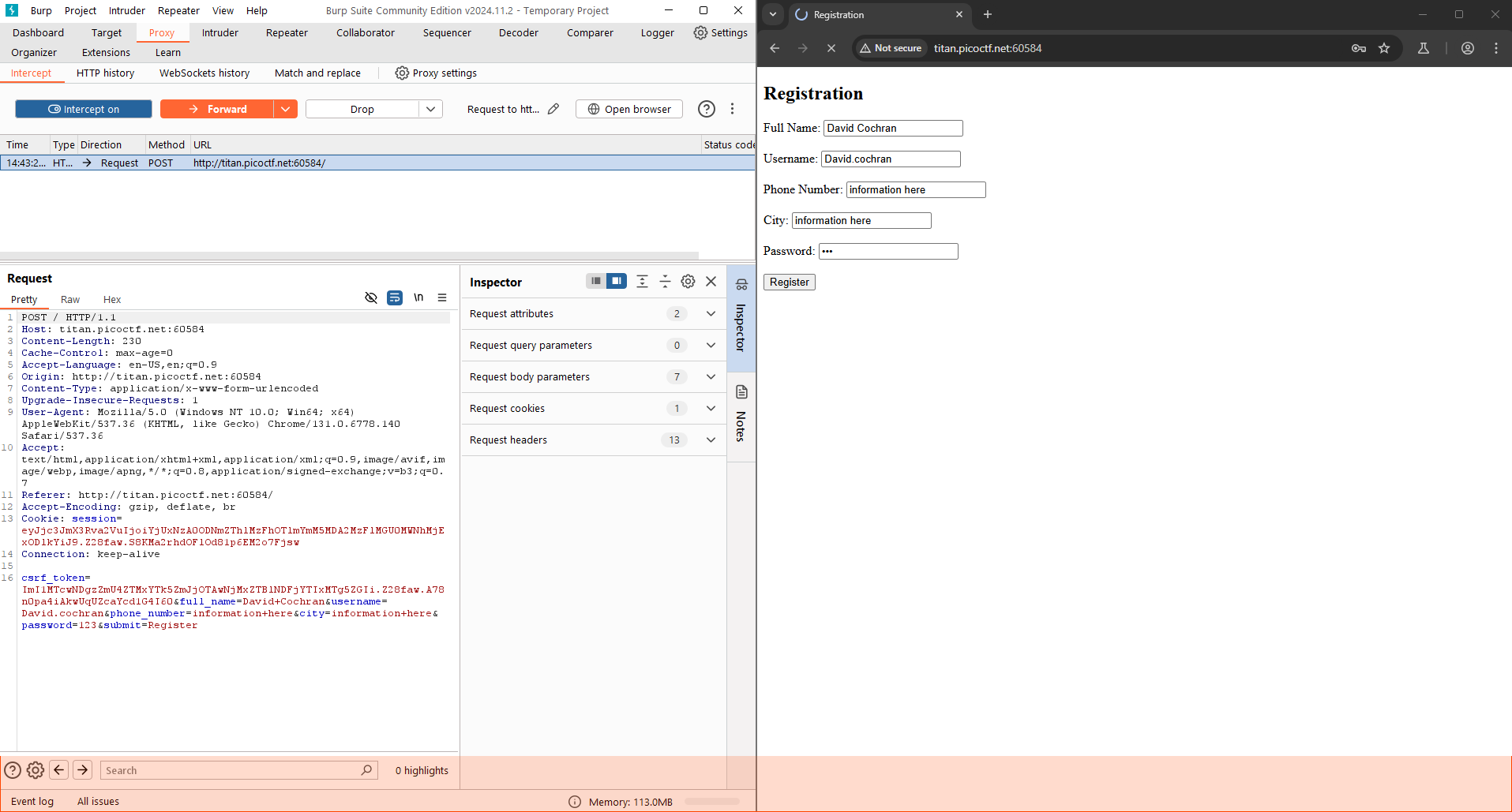Open search settings gear at bottom
1512x812 pixels.
coord(36,770)
